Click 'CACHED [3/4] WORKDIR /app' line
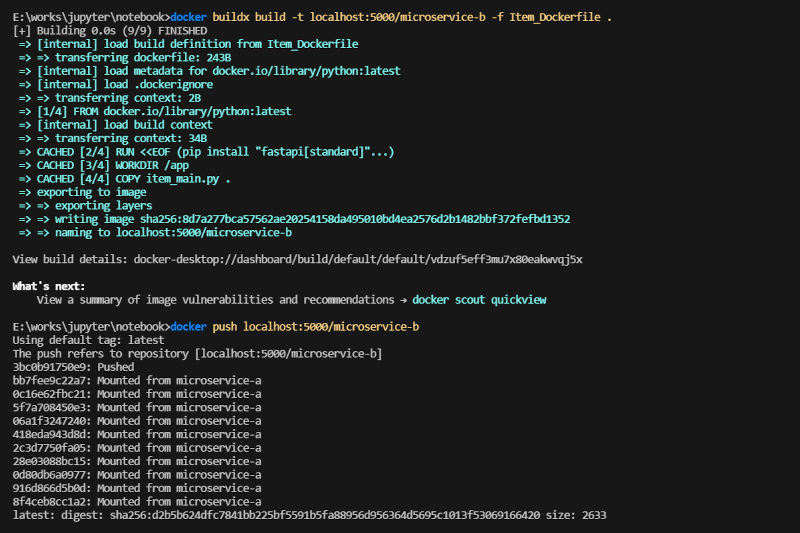The height and width of the screenshot is (533, 800). (104, 165)
